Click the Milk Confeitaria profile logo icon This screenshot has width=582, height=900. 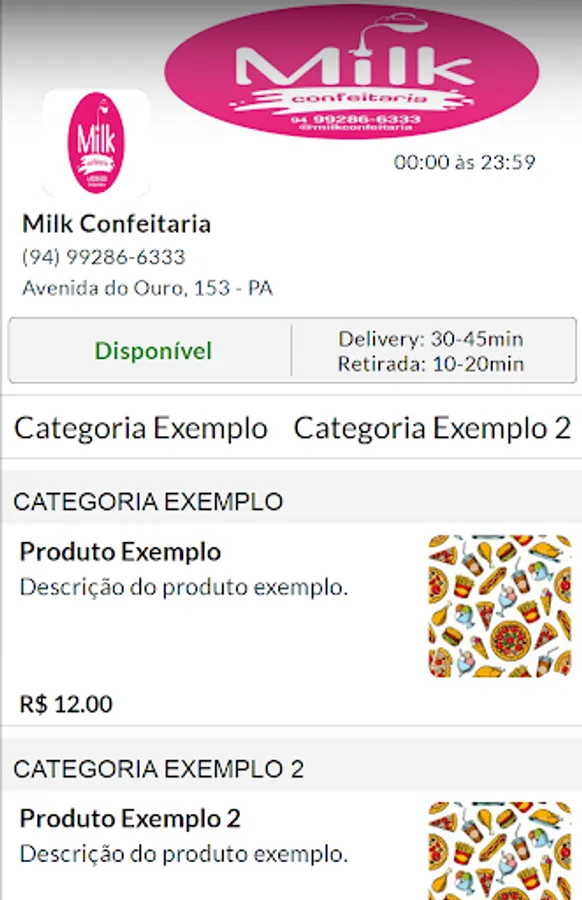(96, 140)
